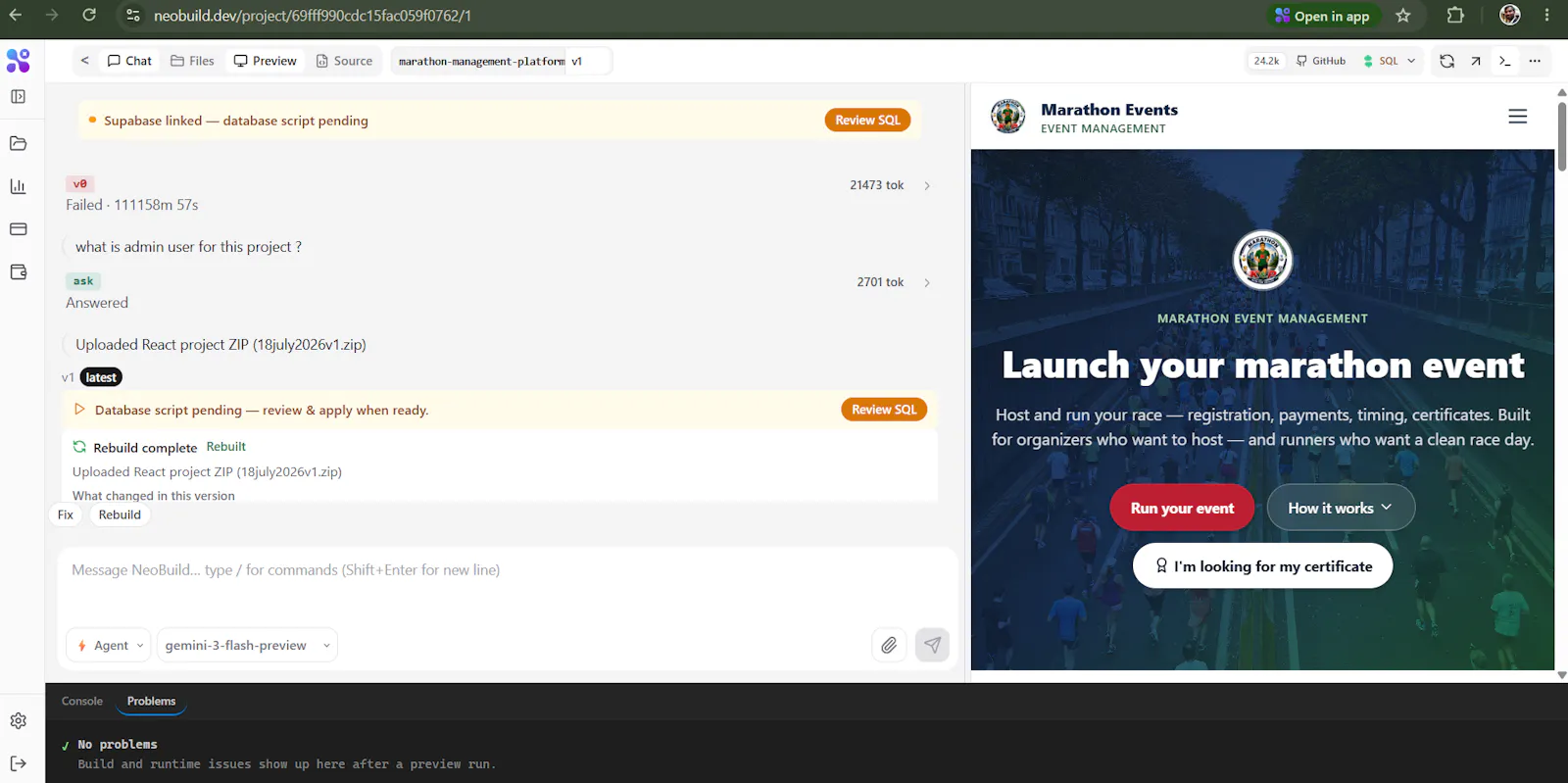Open the projects folder sidebar icon
Viewport: 1568px width, 783px height.
click(18, 143)
